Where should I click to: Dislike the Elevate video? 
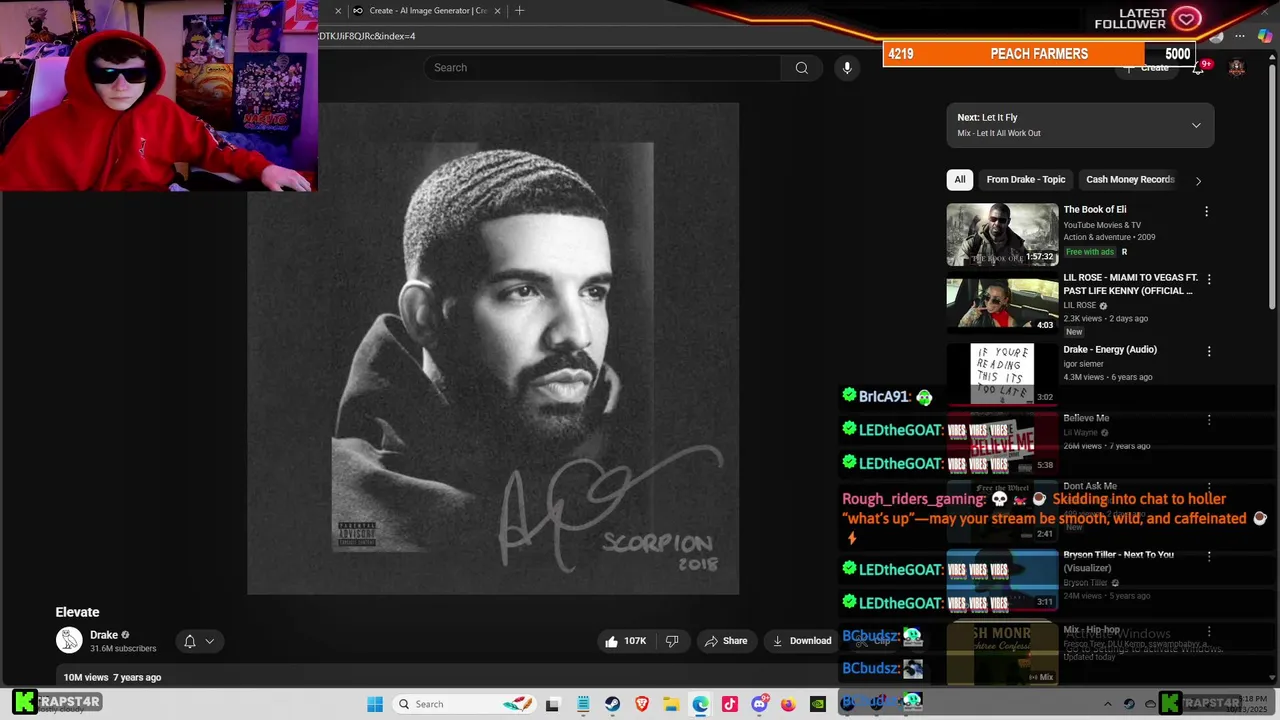tap(672, 641)
